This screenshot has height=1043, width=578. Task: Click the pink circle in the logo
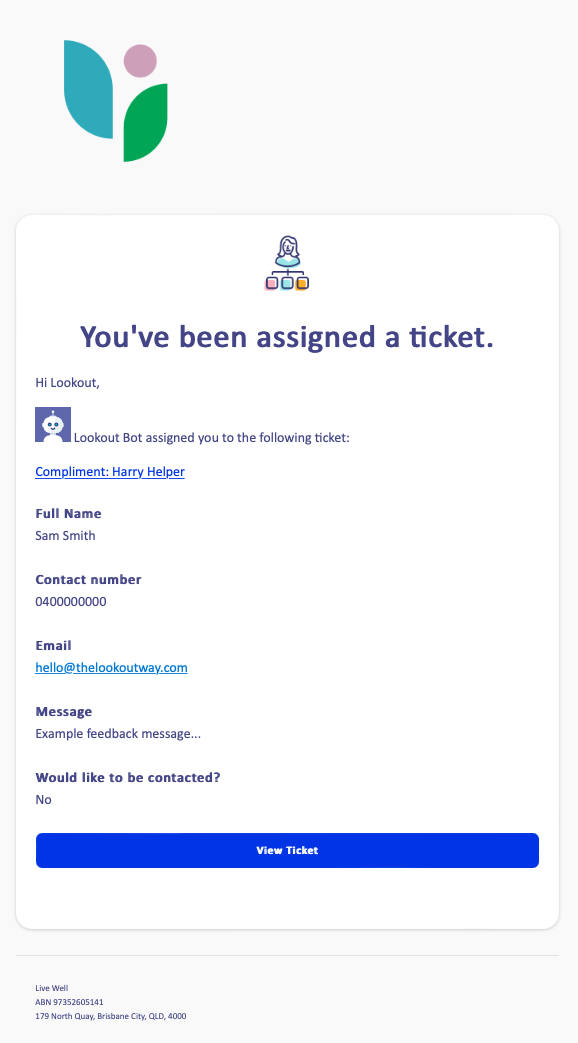pos(140,61)
